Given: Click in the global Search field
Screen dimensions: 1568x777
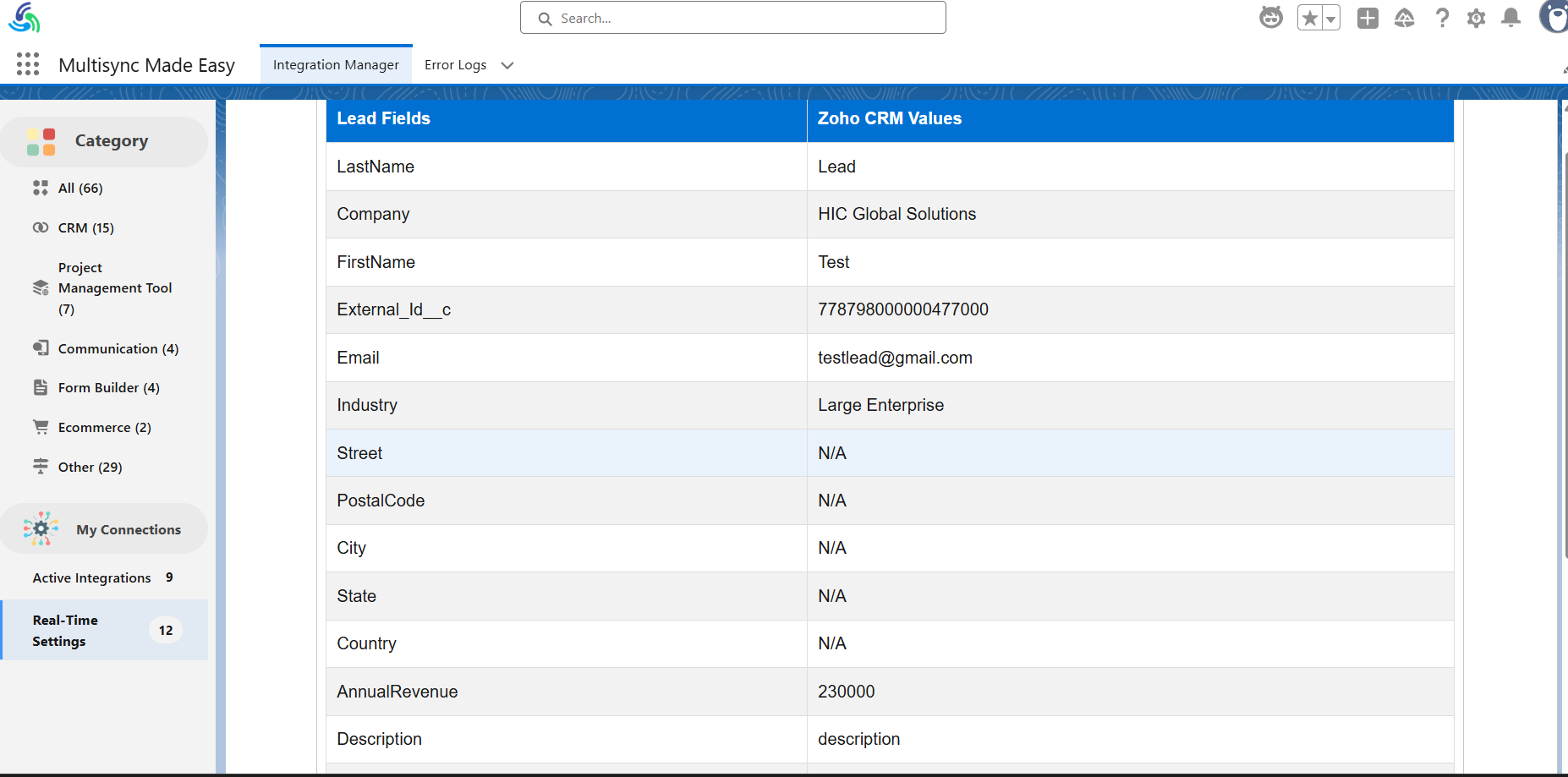Looking at the screenshot, I should [732, 18].
